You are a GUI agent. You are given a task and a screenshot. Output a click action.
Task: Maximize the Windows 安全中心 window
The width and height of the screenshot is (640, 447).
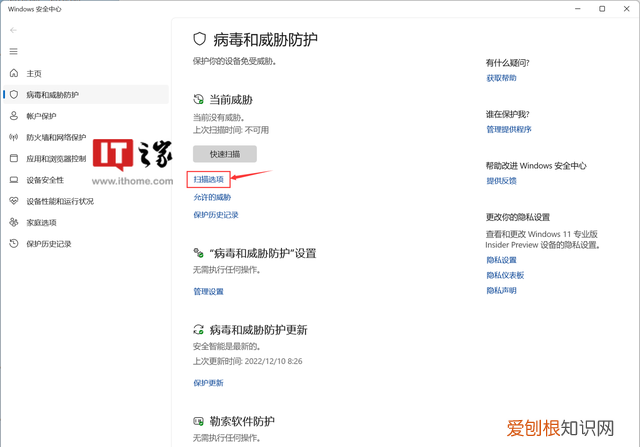[x=602, y=9]
